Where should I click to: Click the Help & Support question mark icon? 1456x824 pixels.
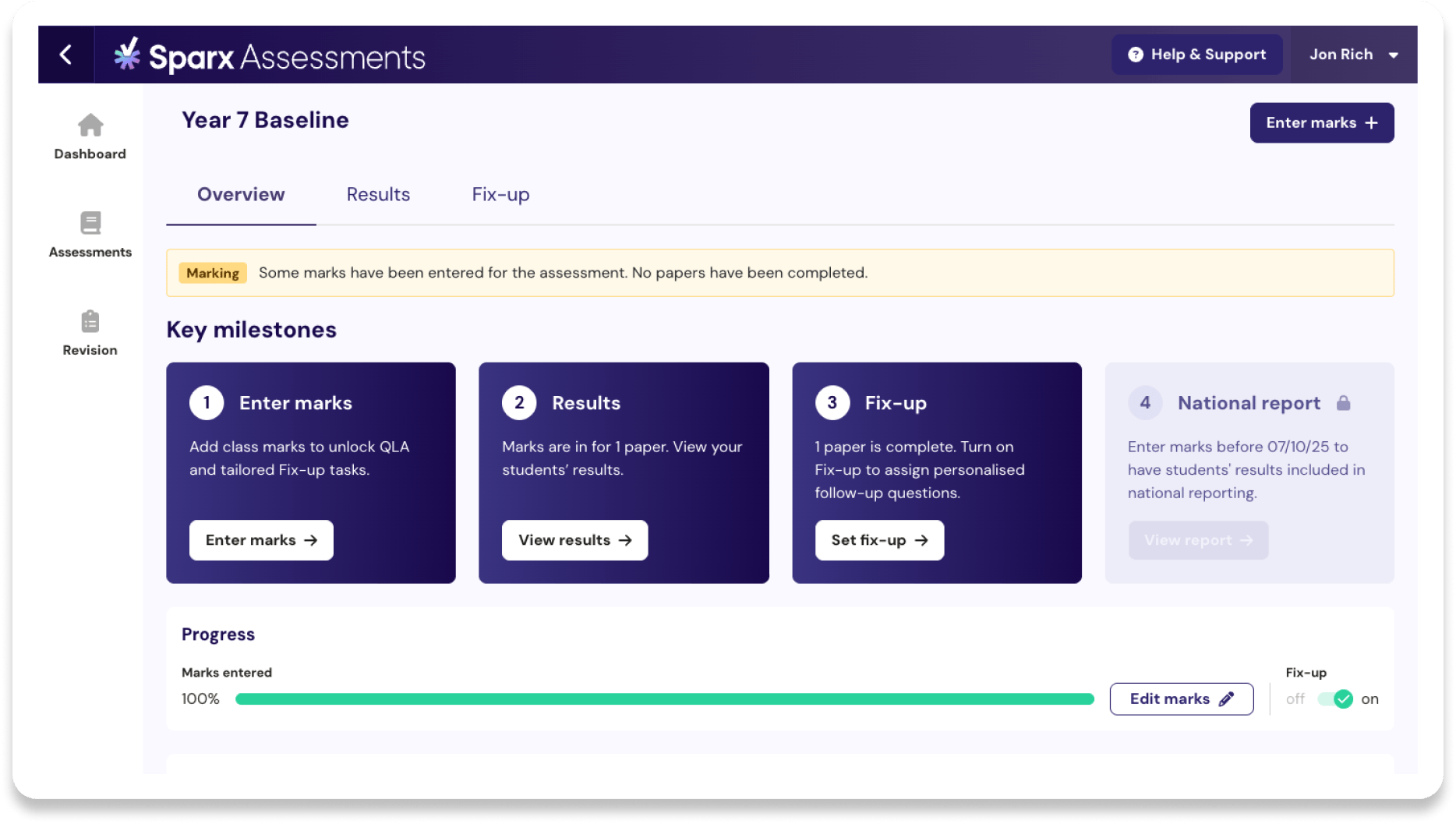coord(1136,55)
